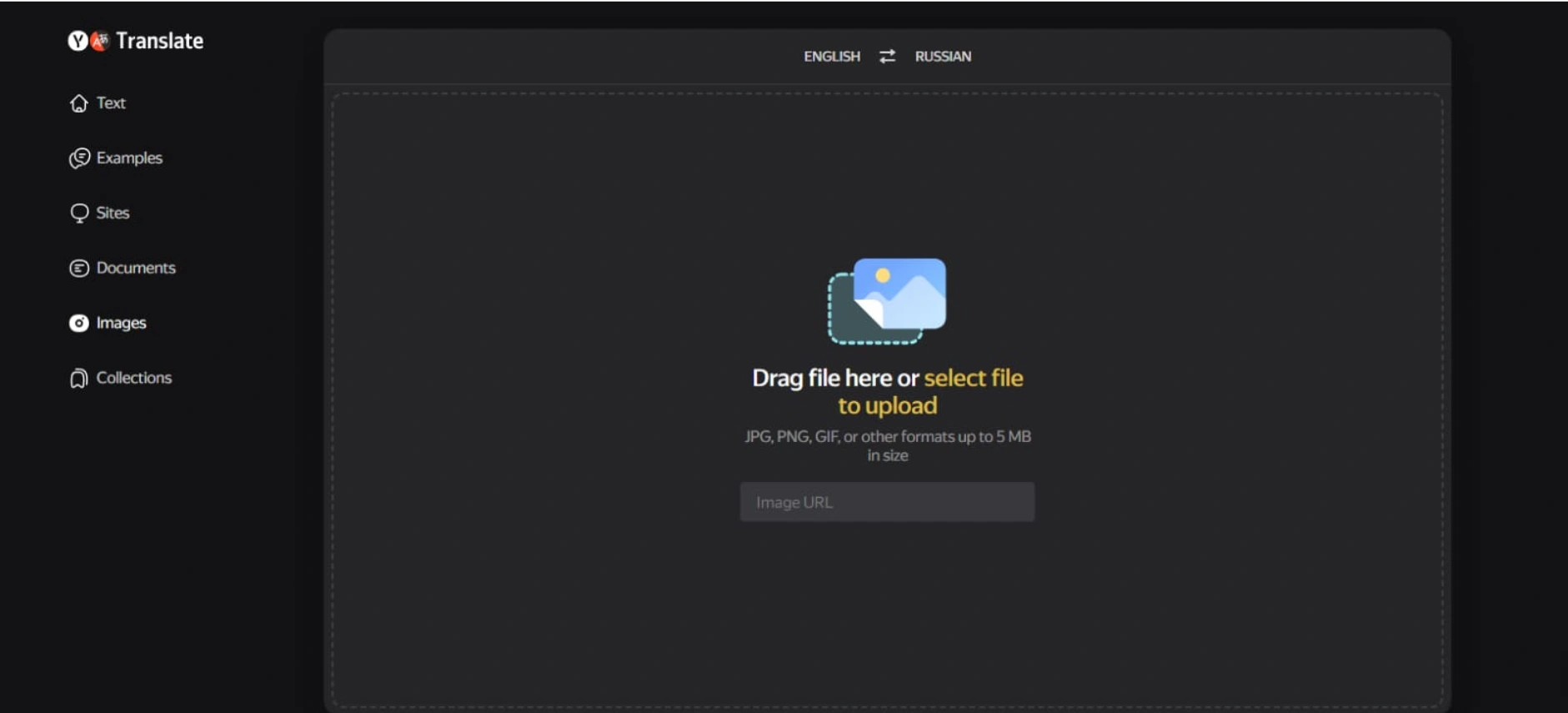Open the Documents translator

tap(136, 268)
